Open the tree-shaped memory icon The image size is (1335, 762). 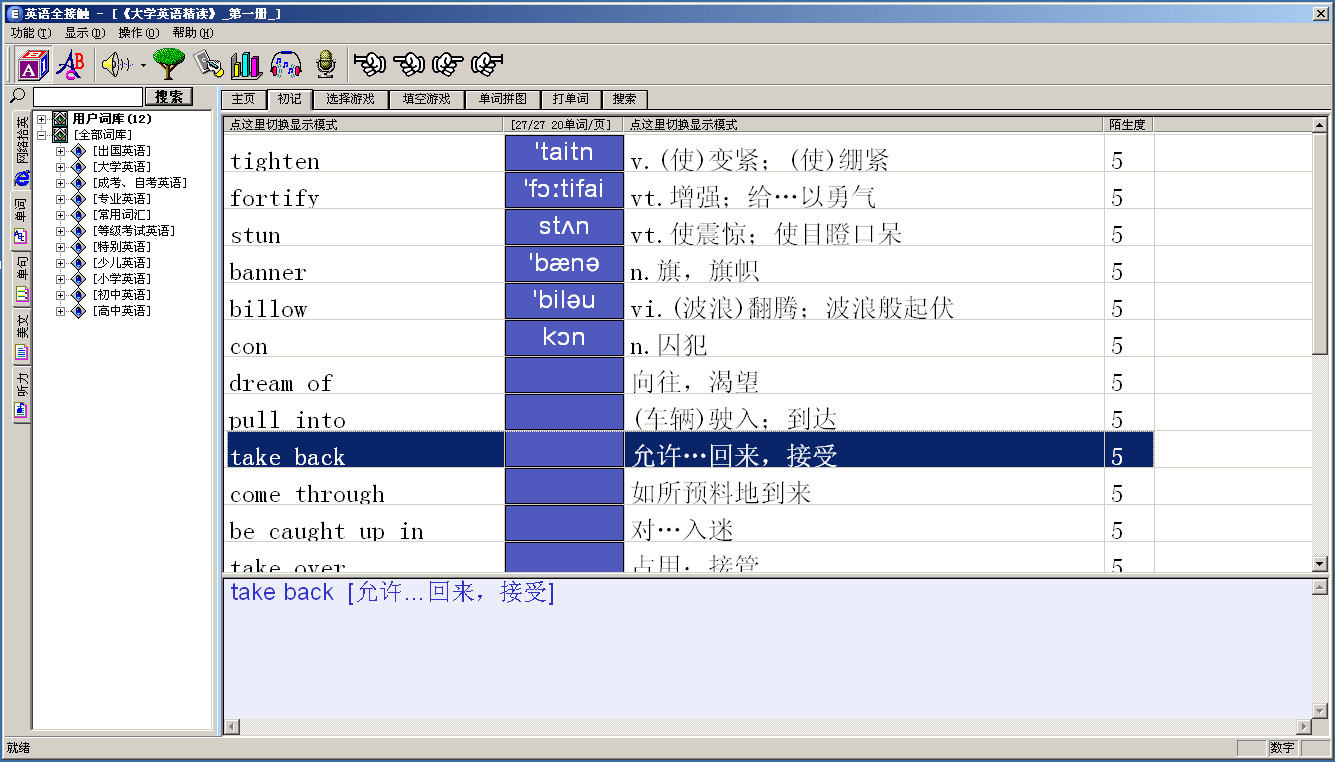point(167,63)
